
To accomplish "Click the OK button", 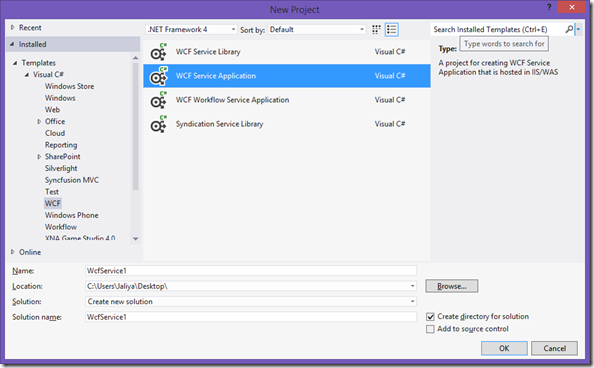I will pyautogui.click(x=504, y=348).
